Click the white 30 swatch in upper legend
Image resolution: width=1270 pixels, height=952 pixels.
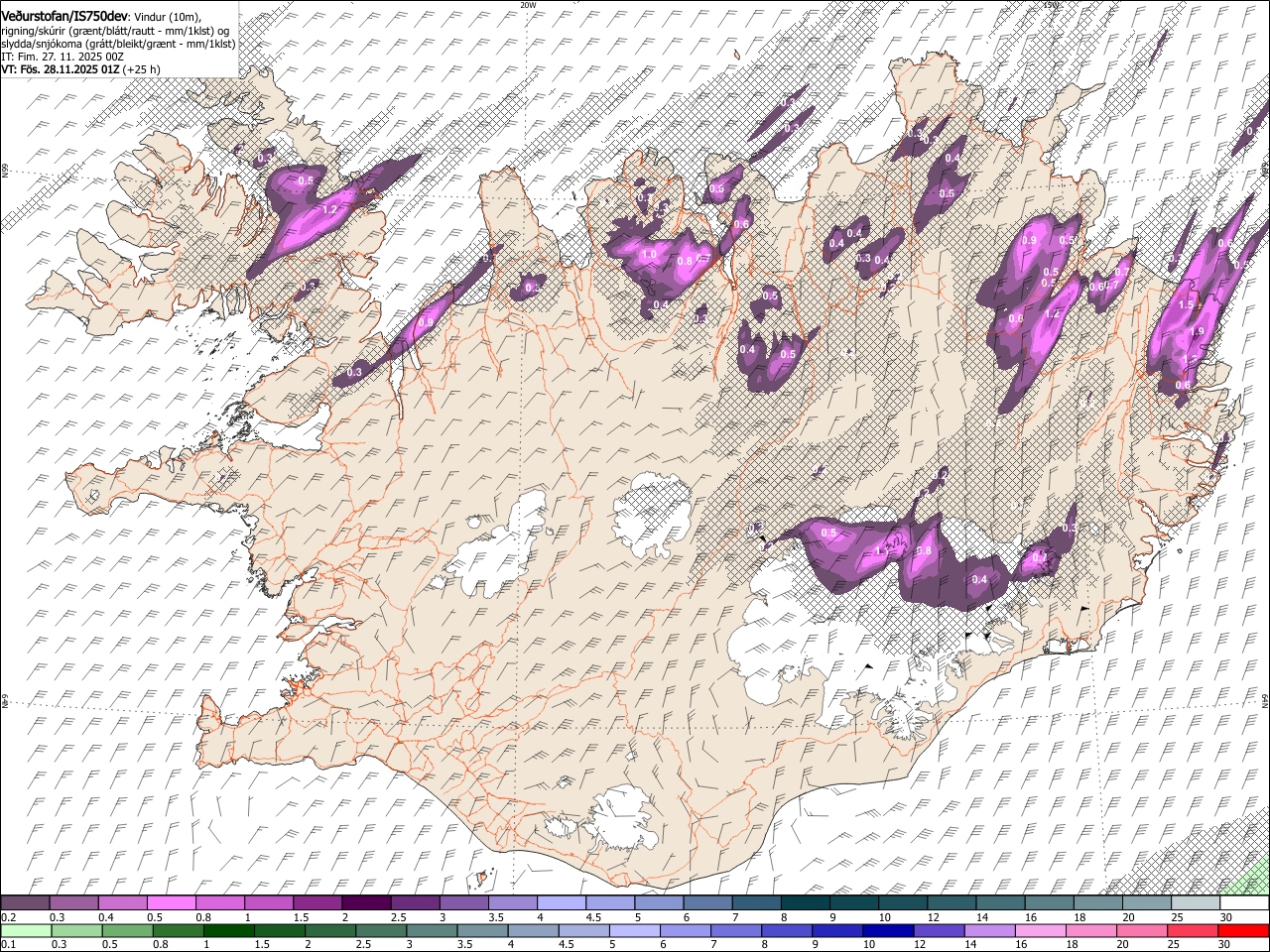point(1244,903)
